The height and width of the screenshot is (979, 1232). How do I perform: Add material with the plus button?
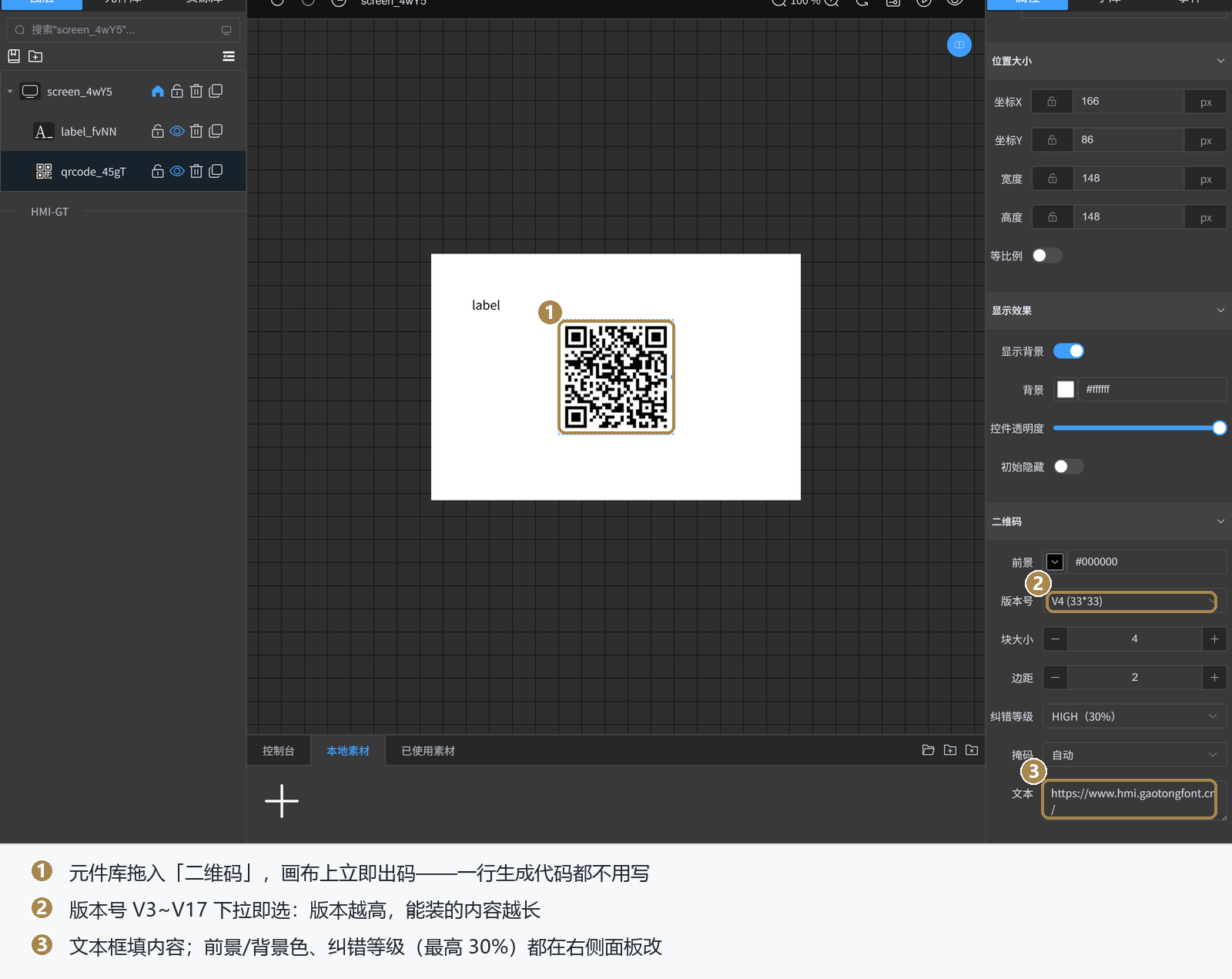282,801
